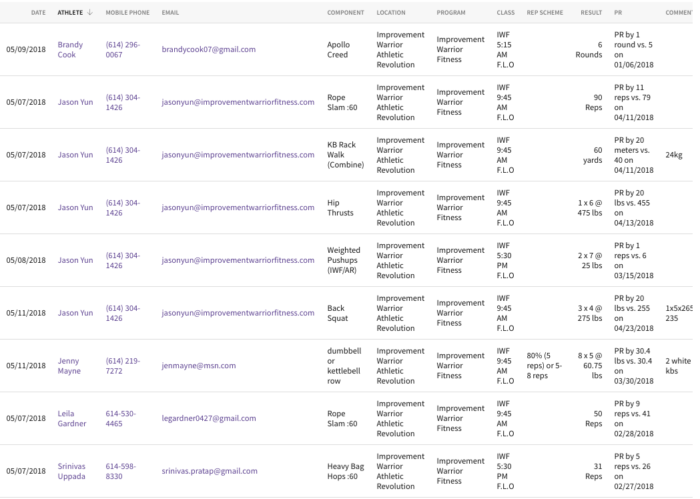Click the Email column header
This screenshot has width=700, height=499.
[170, 12]
